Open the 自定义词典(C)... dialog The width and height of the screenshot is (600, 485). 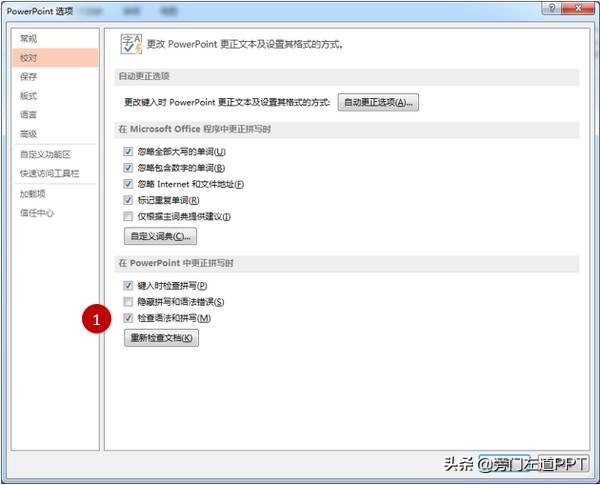[160, 236]
